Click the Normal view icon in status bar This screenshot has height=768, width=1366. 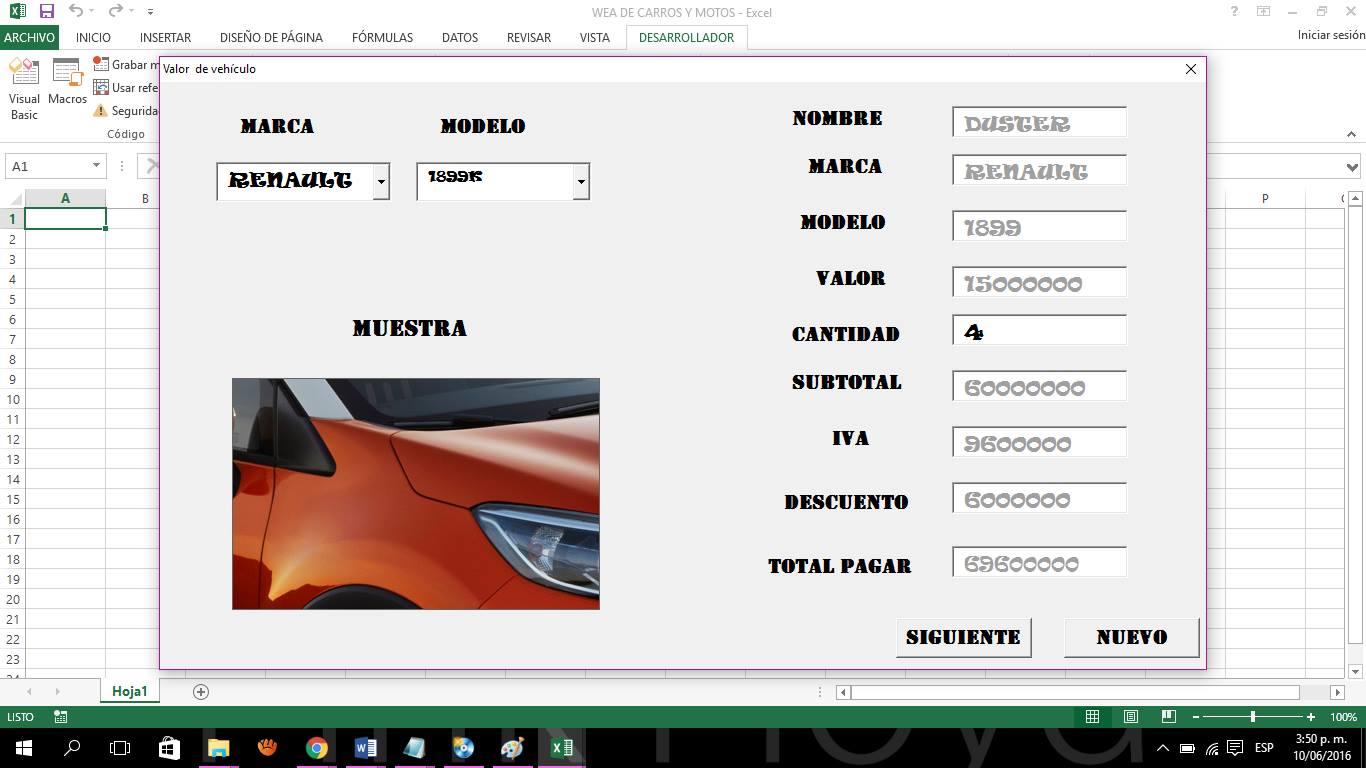(x=1092, y=717)
